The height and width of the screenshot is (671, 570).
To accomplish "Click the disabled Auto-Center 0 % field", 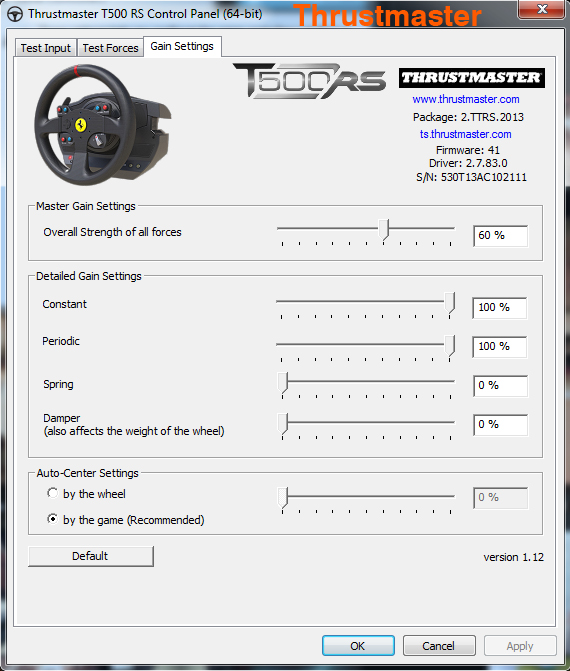I will tap(500, 498).
